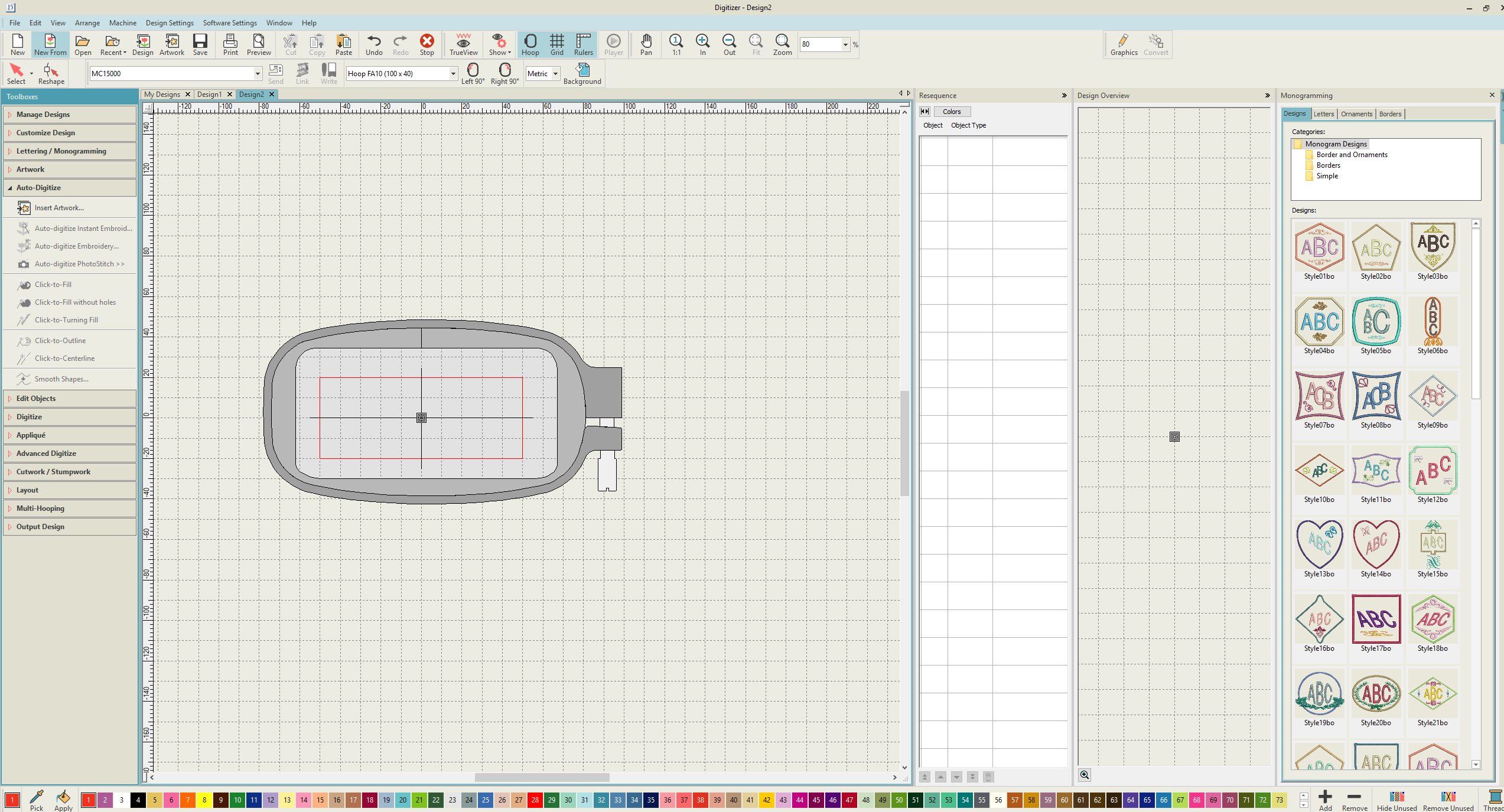The image size is (1504, 812).
Task: Switch to the Ornaments tab
Action: point(1356,114)
